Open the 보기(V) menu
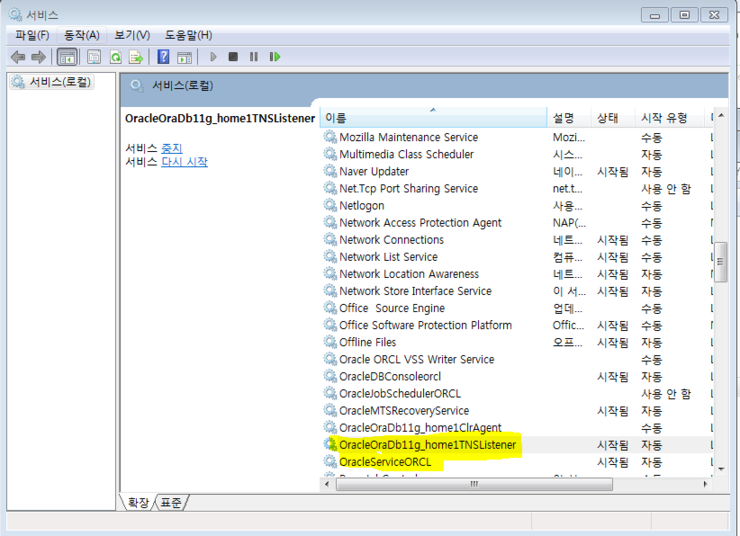740x536 pixels. point(132,35)
